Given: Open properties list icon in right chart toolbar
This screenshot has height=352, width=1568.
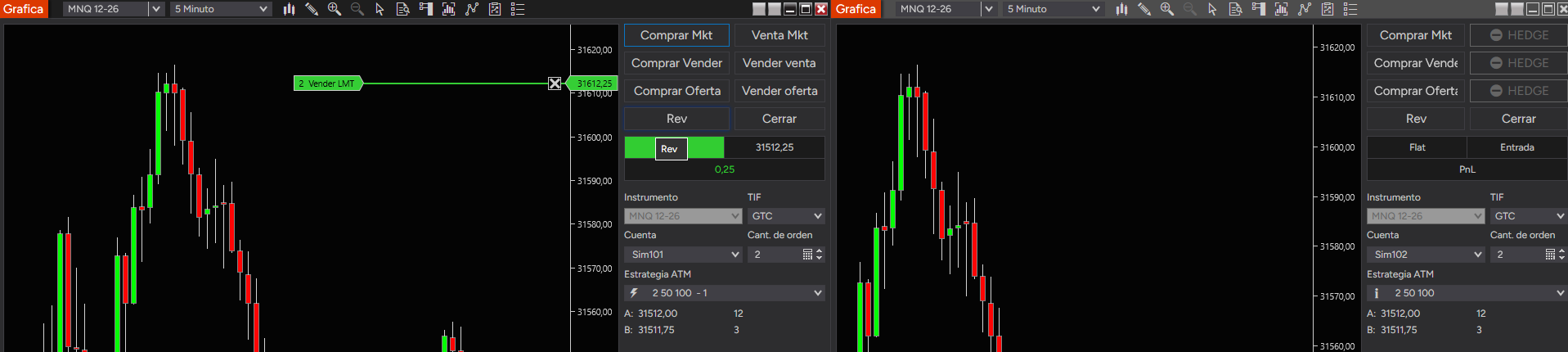Looking at the screenshot, I should click(x=1350, y=9).
